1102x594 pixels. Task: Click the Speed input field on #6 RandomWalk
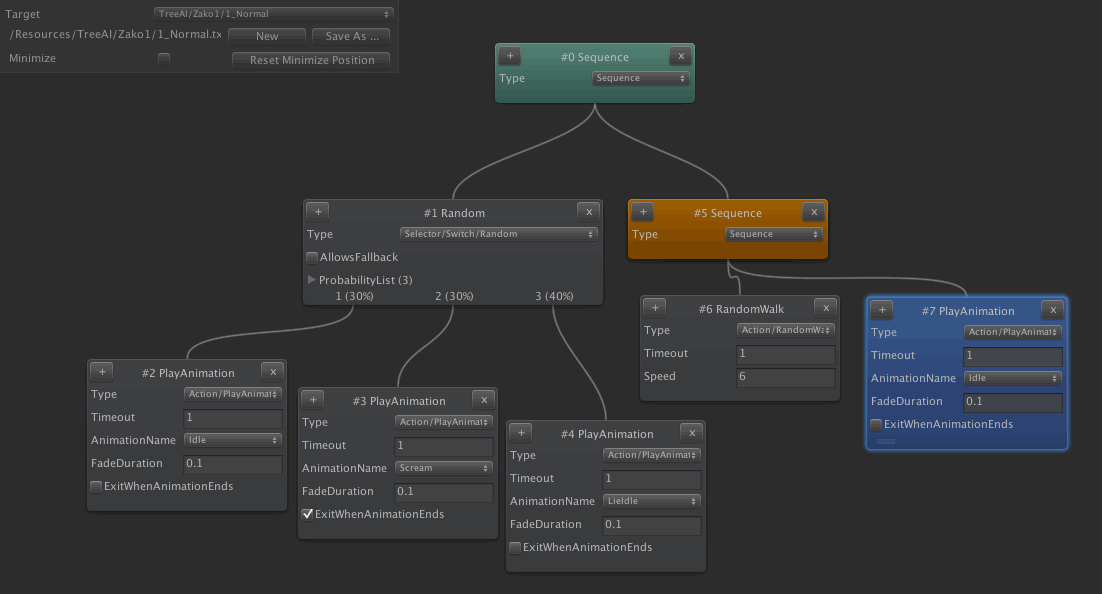point(786,376)
